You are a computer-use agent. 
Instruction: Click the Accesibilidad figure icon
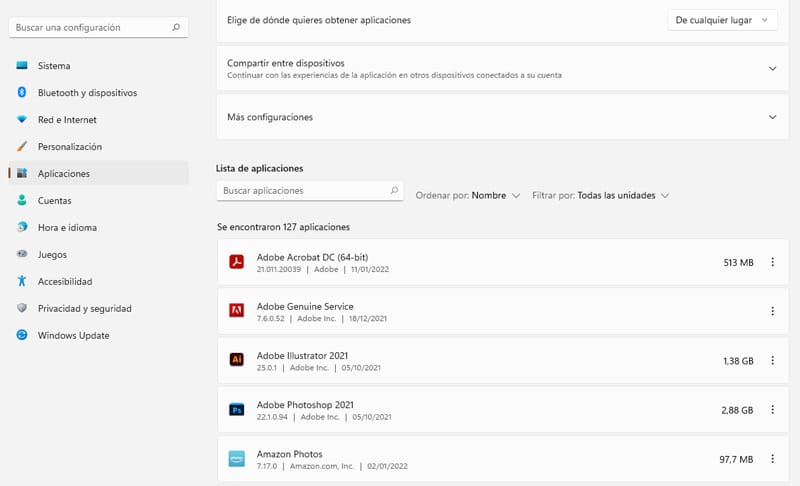[22, 281]
